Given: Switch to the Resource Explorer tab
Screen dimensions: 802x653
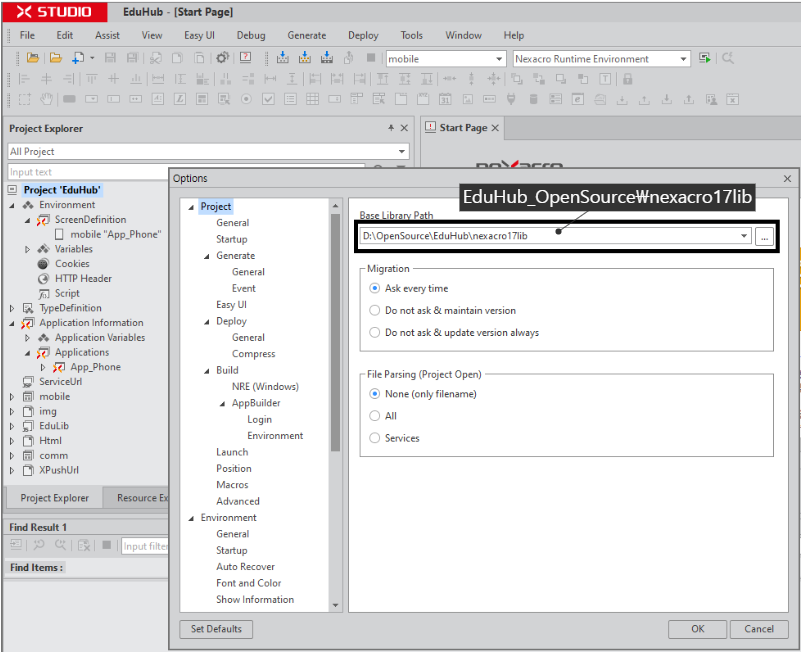Looking at the screenshot, I should tap(138, 498).
